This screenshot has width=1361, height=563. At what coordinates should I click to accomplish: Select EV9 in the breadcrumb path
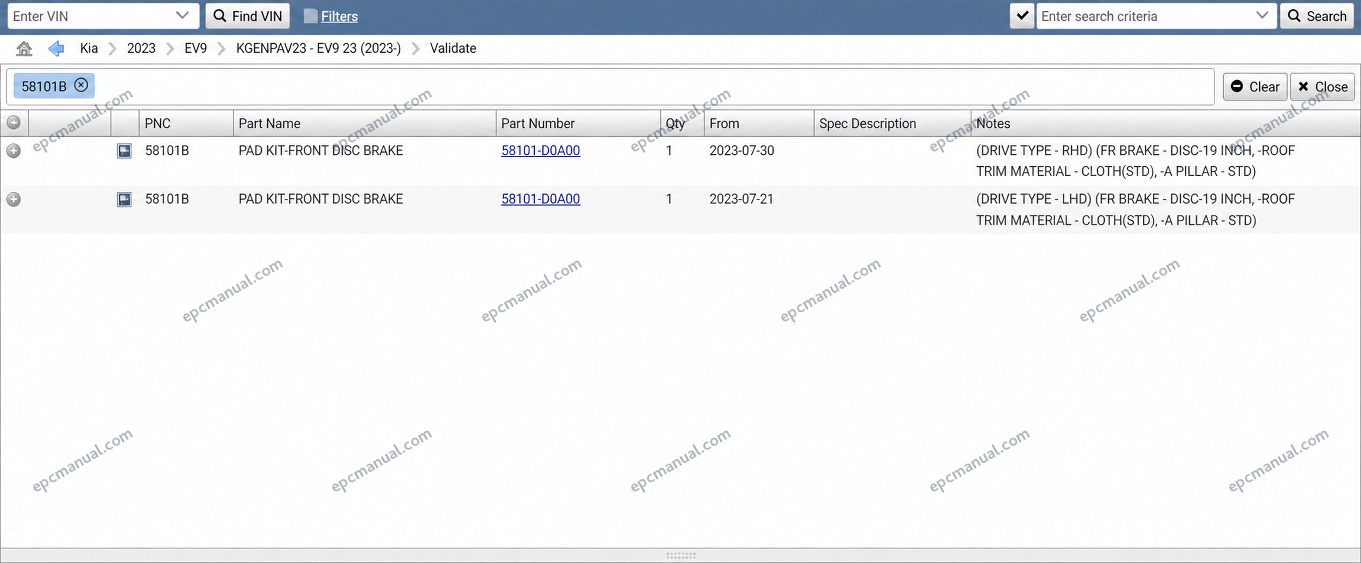[196, 48]
